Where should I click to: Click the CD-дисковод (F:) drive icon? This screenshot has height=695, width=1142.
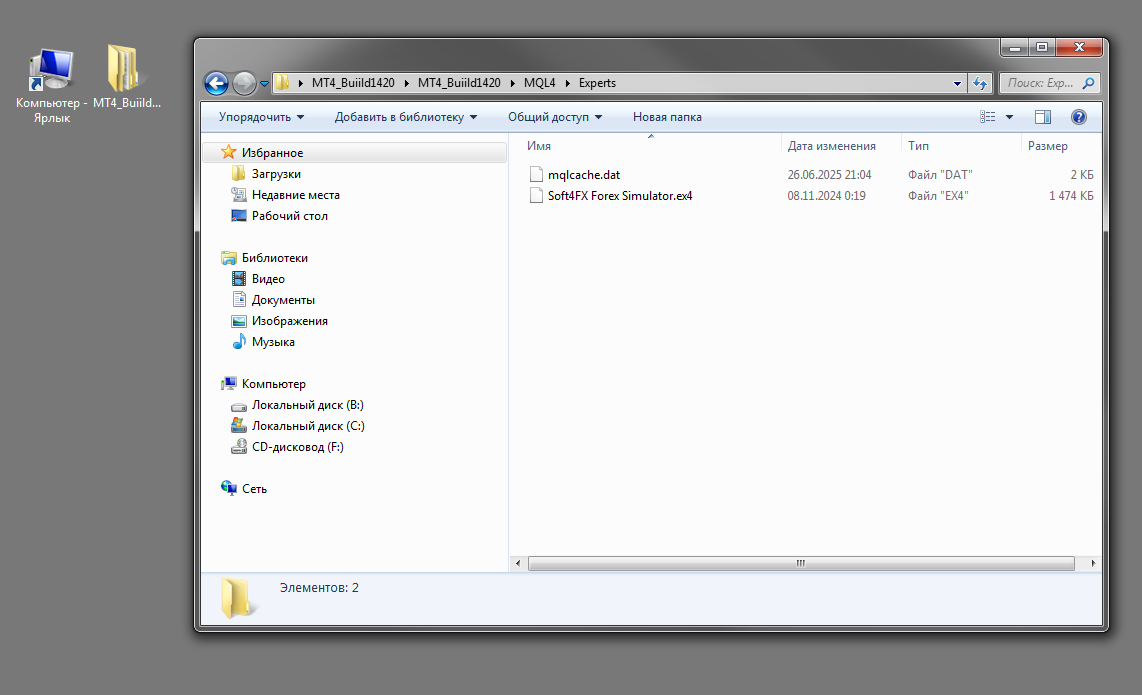coord(239,447)
